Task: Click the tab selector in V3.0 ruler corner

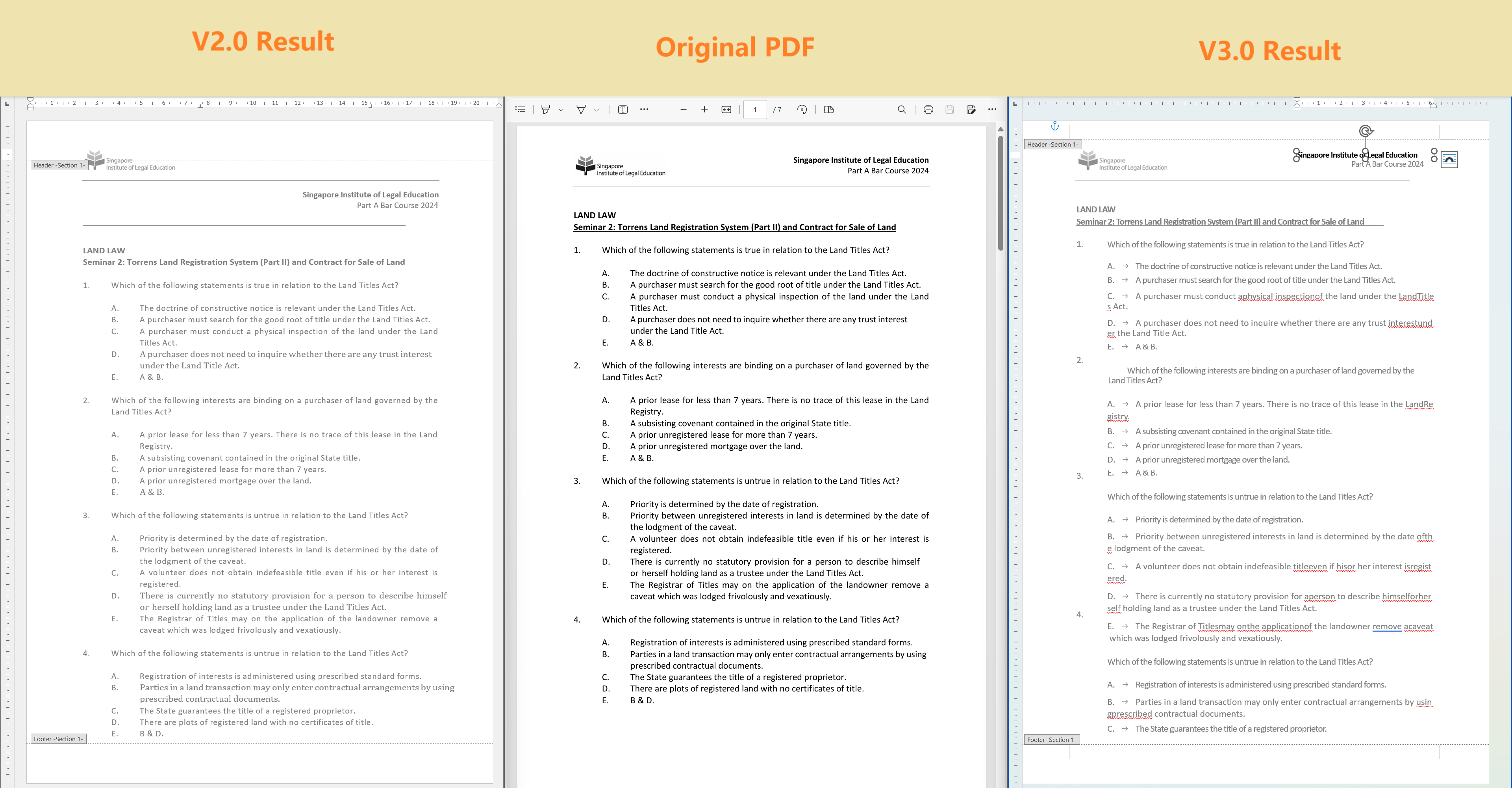Action: (x=1015, y=104)
